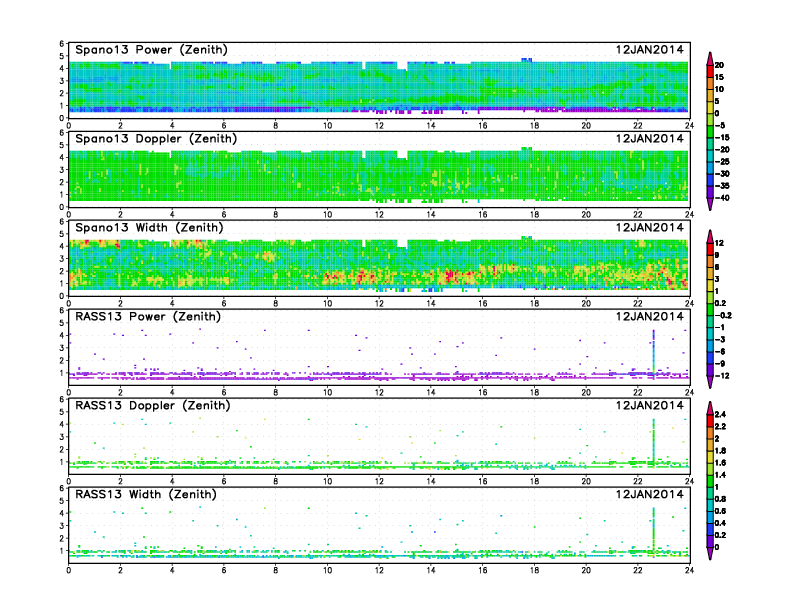The height and width of the screenshot is (612, 792).
Task: Click the '-12' label on the middle colorbar
Action: (x=722, y=376)
